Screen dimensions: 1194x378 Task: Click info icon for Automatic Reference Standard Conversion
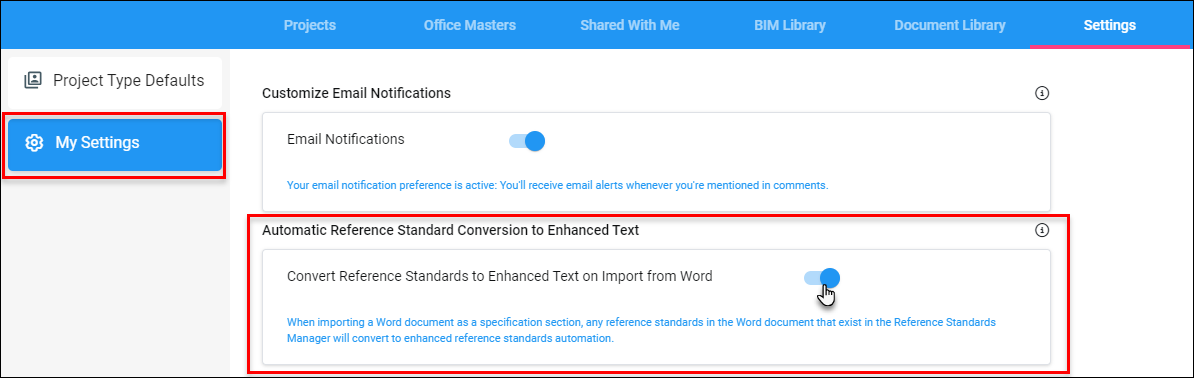click(1042, 230)
